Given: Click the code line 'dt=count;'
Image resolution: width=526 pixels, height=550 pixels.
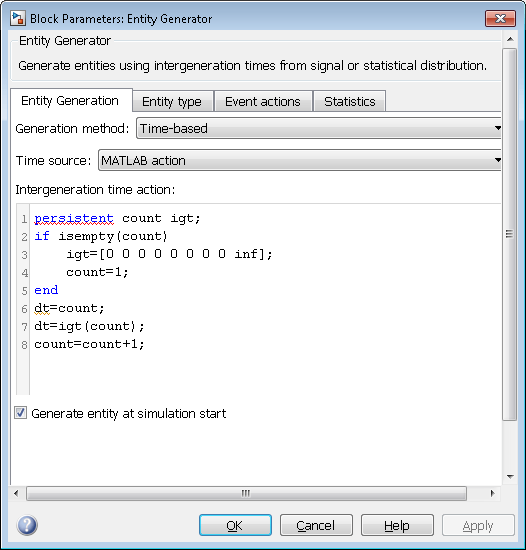Looking at the screenshot, I should [x=69, y=308].
